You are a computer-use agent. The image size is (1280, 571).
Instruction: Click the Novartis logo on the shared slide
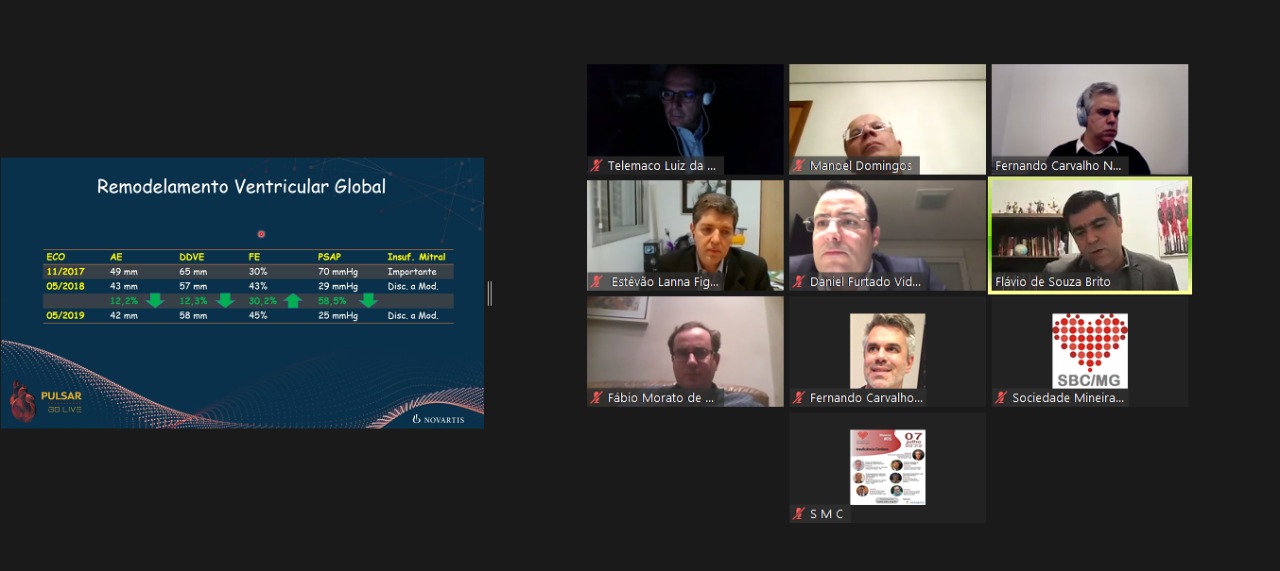[438, 419]
